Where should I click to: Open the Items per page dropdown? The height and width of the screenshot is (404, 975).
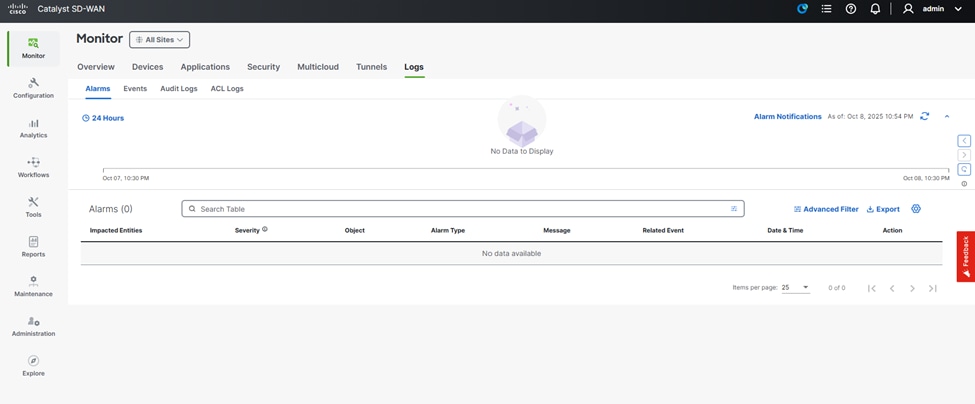coord(795,287)
